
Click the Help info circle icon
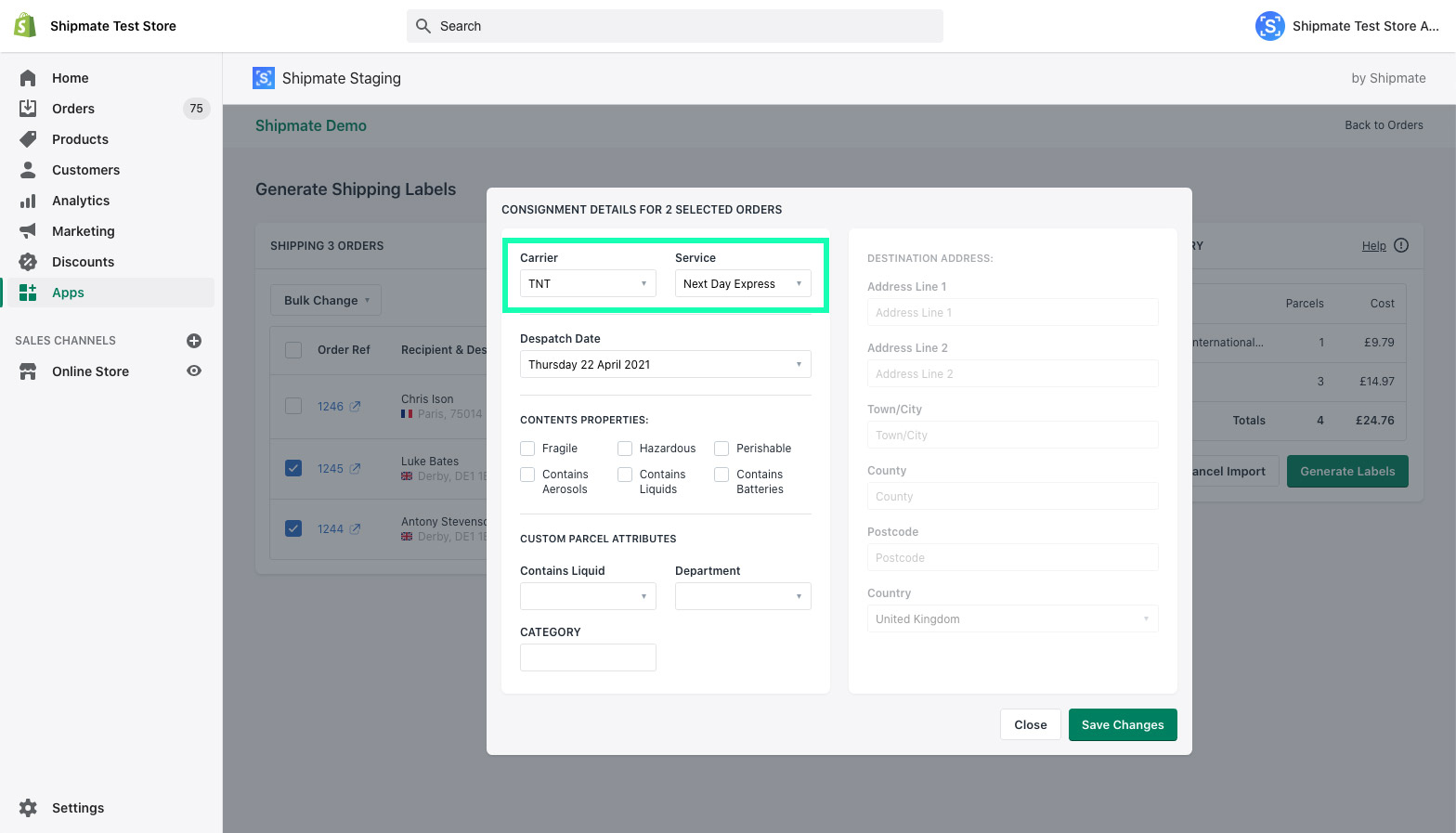pyautogui.click(x=1401, y=245)
